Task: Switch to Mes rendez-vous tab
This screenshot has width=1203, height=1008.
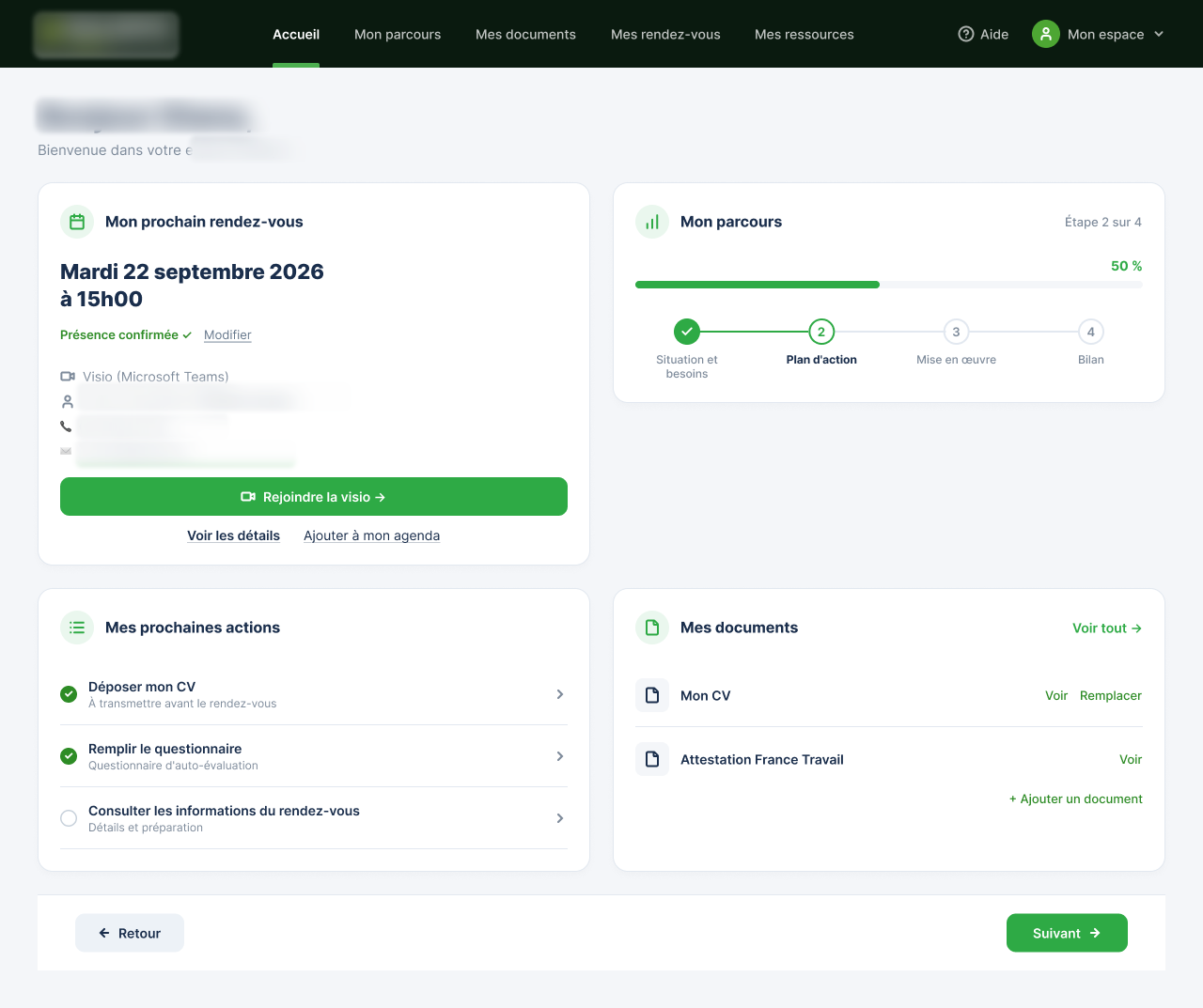Action: (x=665, y=34)
